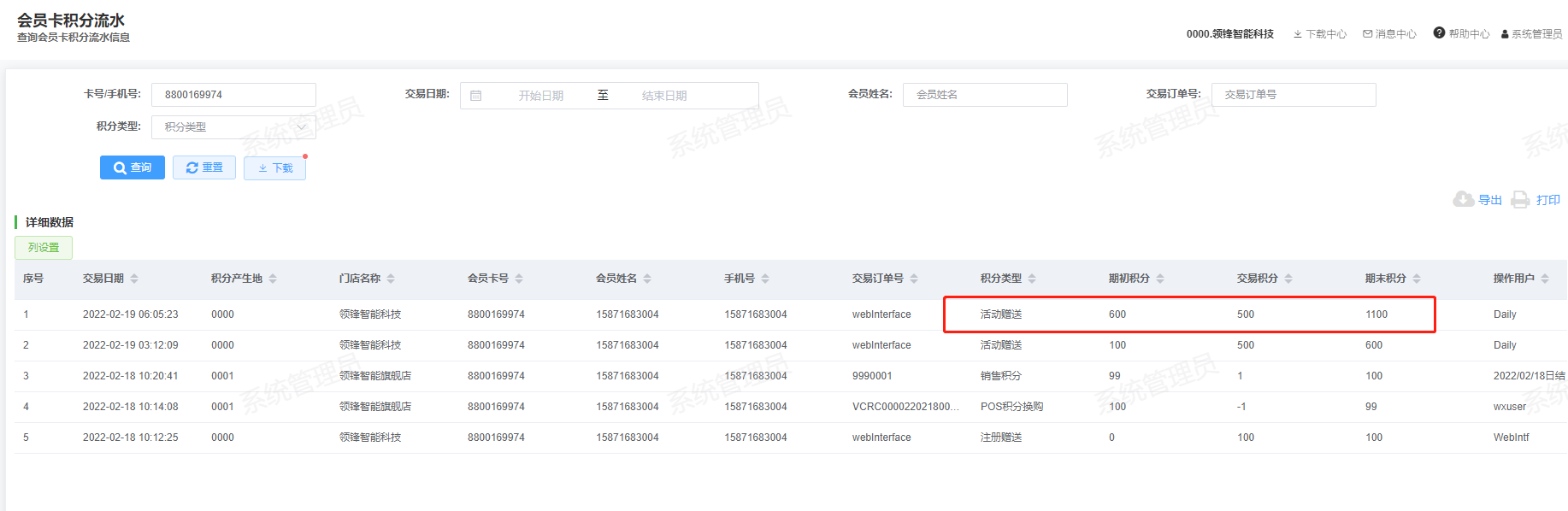Sort by 交易日期 column
This screenshot has height=511, width=1568.
click(134, 279)
